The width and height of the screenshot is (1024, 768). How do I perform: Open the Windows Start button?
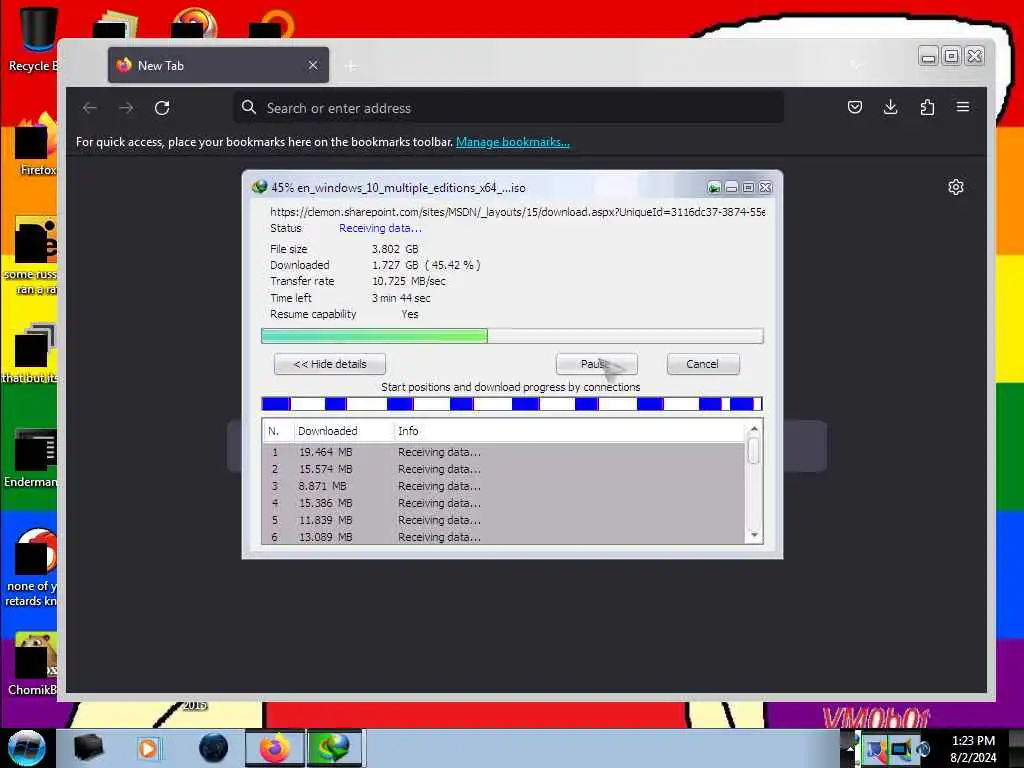[x=27, y=748]
